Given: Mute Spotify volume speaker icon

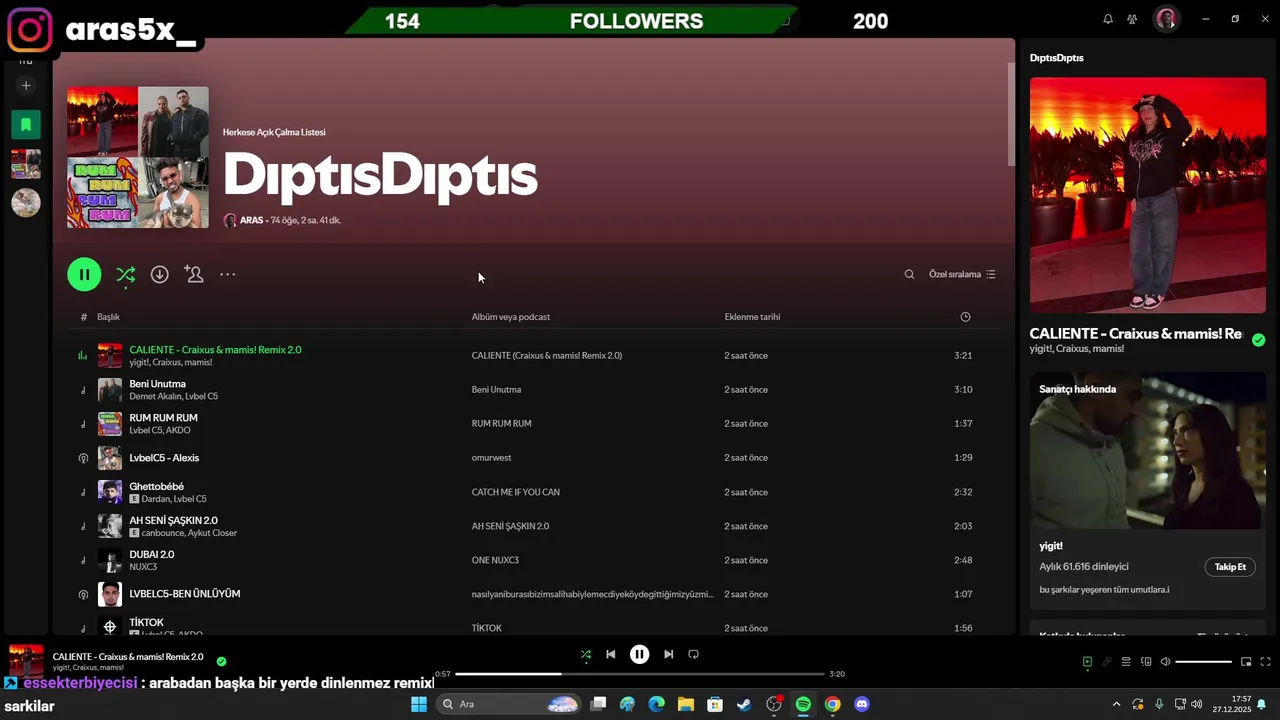Looking at the screenshot, I should [1165, 661].
